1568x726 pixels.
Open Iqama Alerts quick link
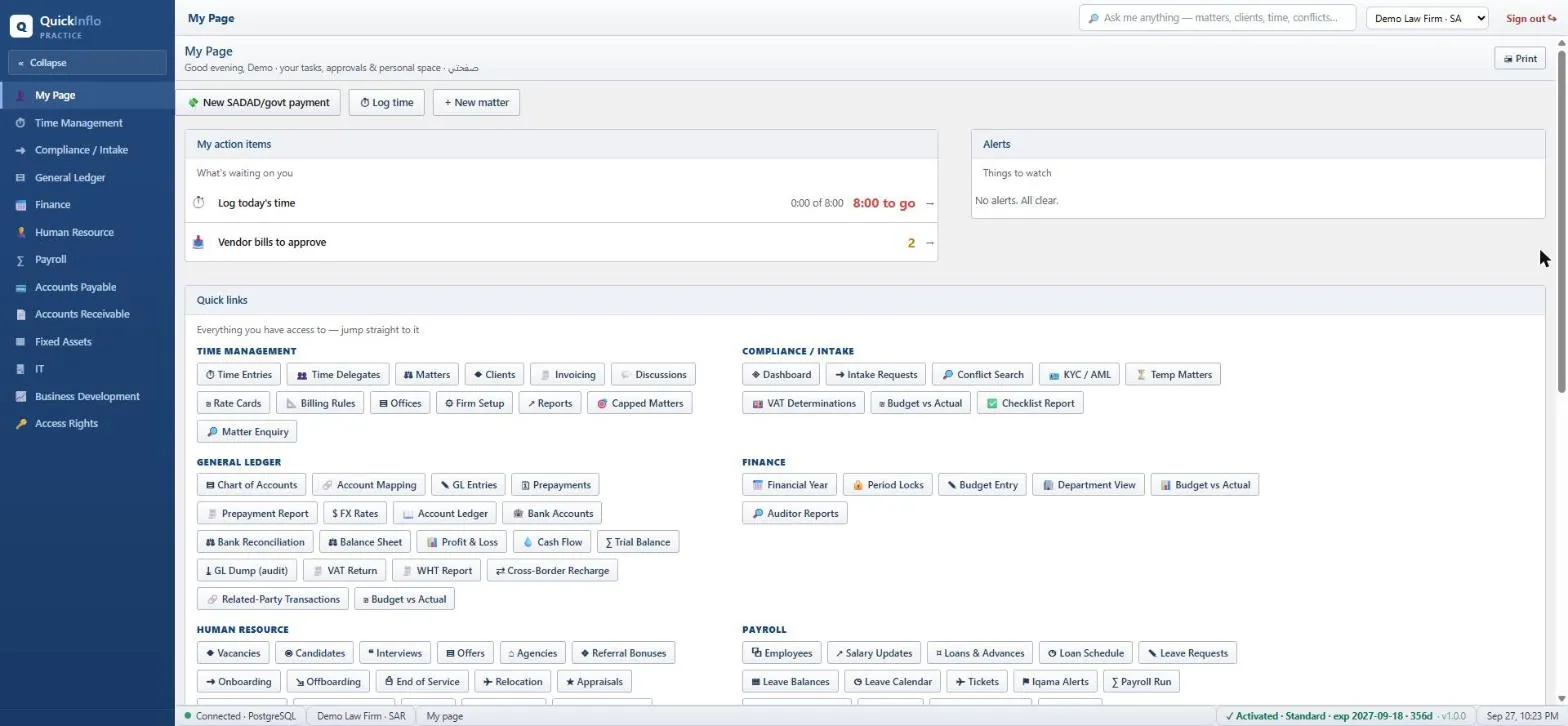click(x=1055, y=682)
